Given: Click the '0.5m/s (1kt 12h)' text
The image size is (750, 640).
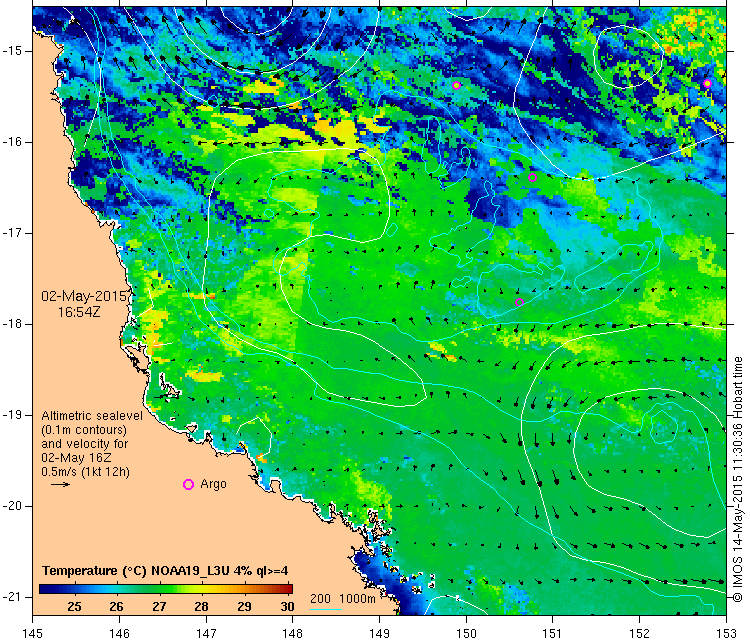Looking at the screenshot, I should (85, 472).
